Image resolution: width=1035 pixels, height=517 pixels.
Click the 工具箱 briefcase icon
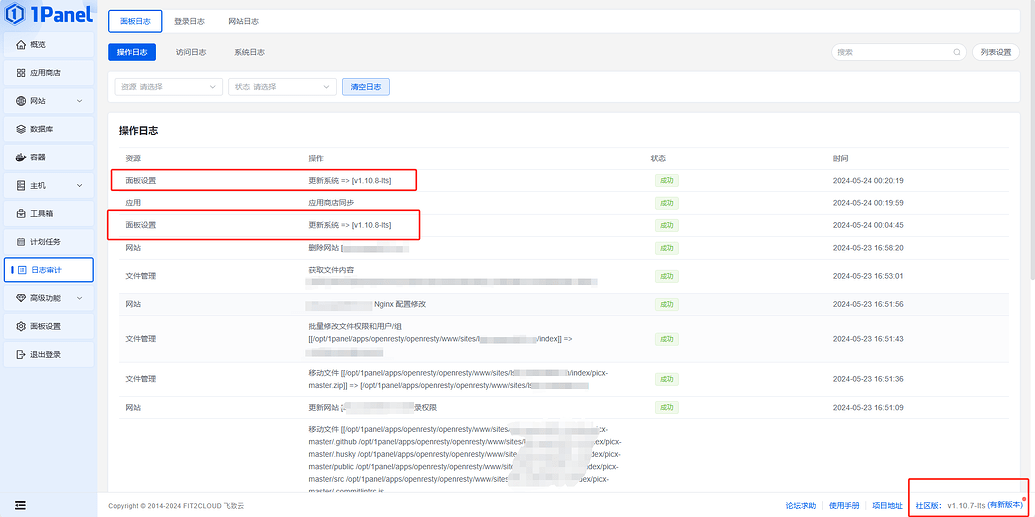point(20,213)
